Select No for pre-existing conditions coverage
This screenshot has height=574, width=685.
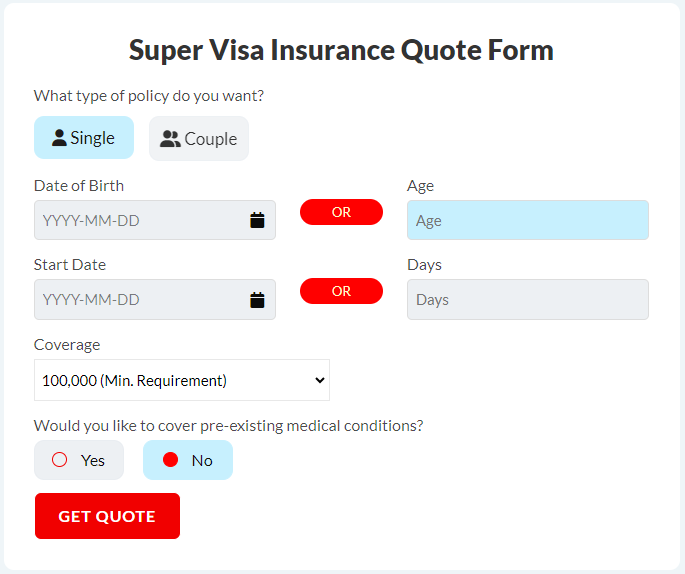(188, 460)
